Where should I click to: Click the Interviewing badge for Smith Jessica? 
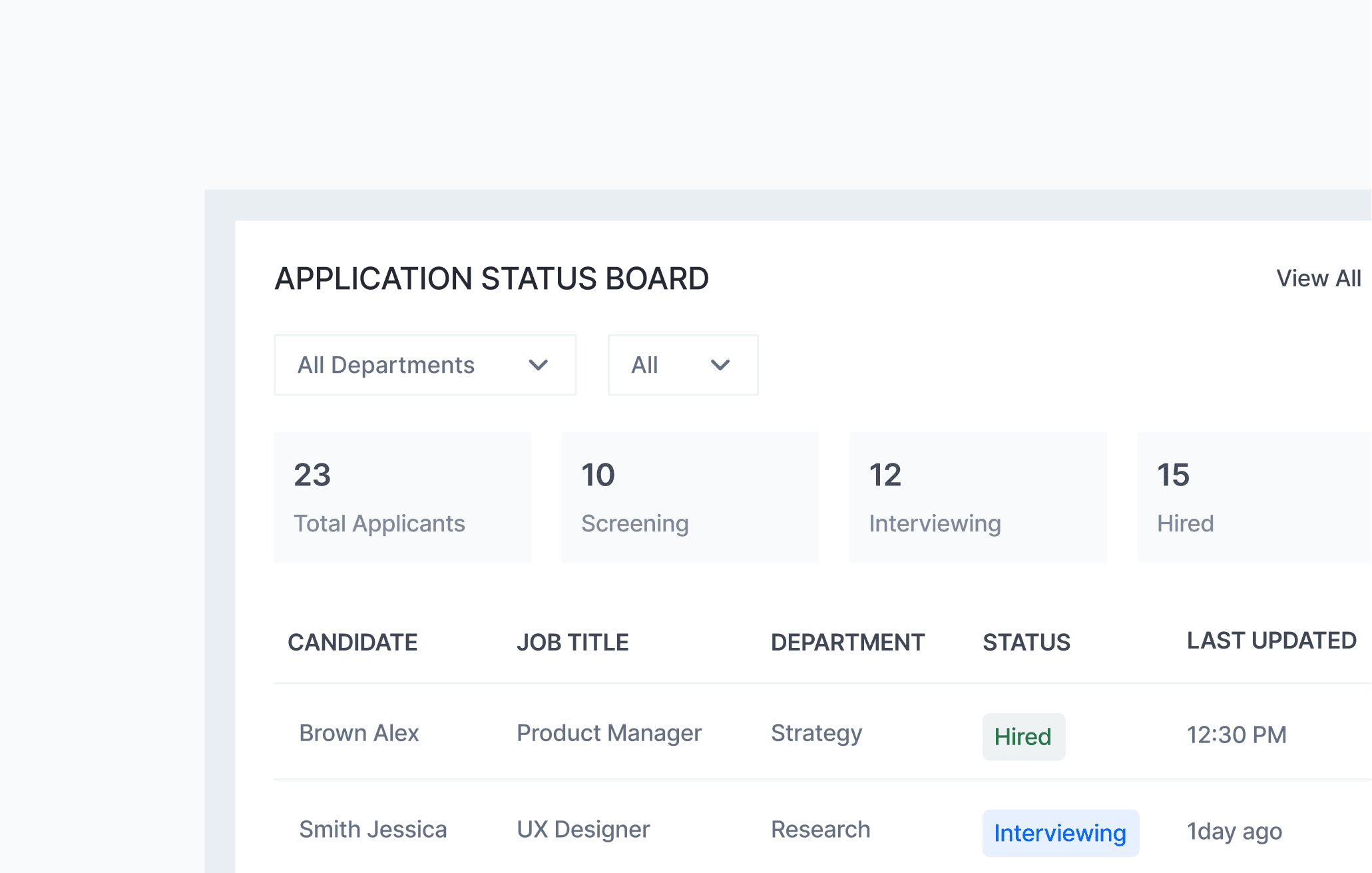pyautogui.click(x=1059, y=832)
